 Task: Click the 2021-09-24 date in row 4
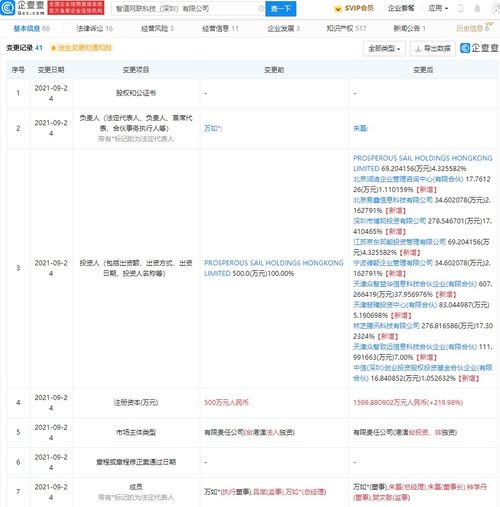(x=51, y=403)
